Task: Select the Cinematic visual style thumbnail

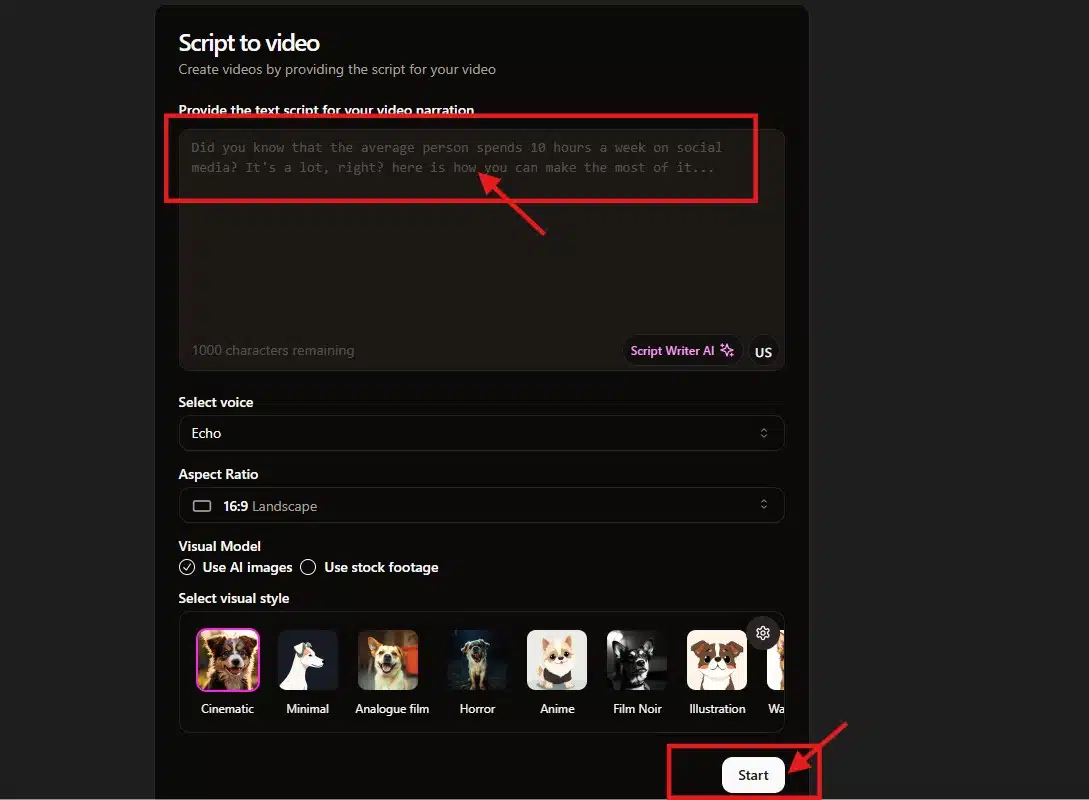Action: 228,660
